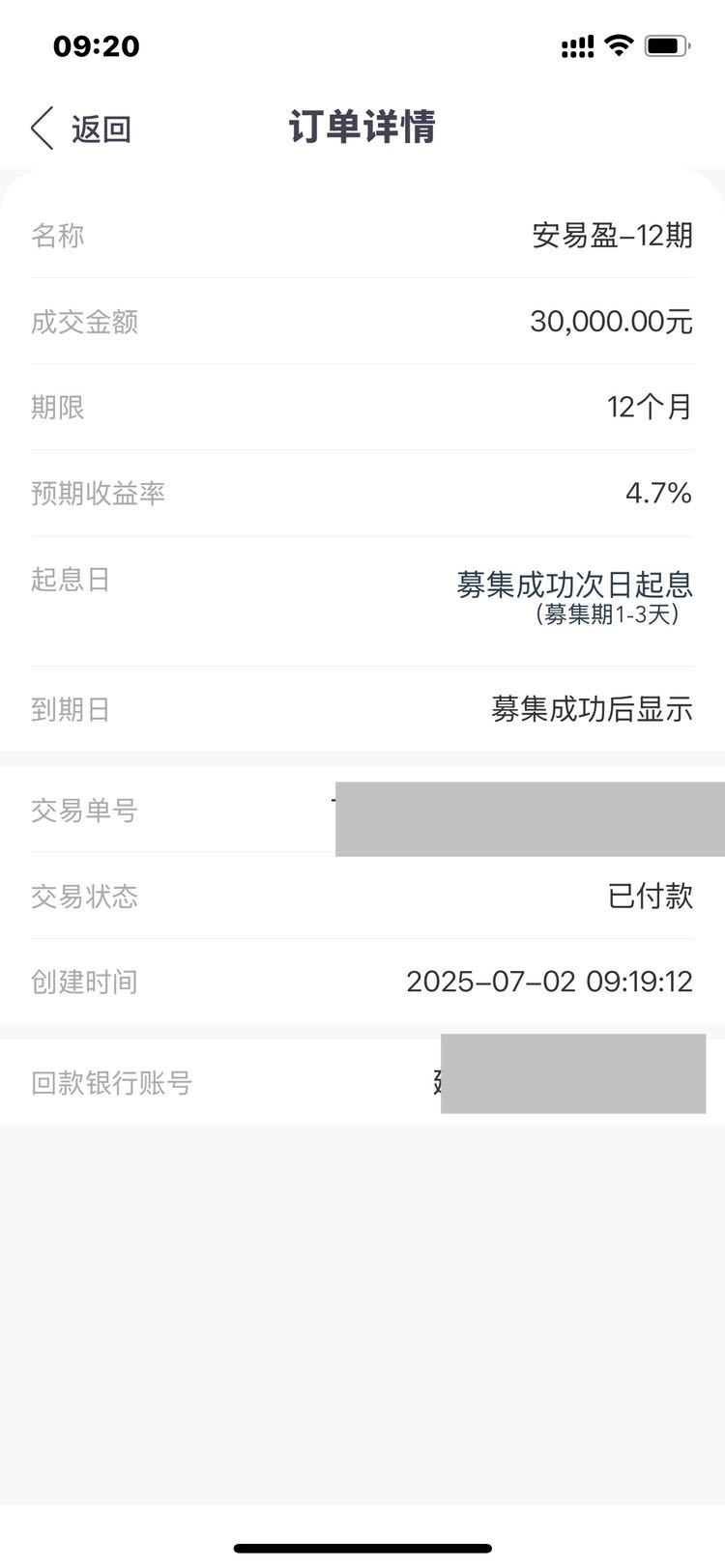Tap the Wi-Fi status icon
Image resolution: width=725 pixels, height=1568 pixels.
coord(619,44)
